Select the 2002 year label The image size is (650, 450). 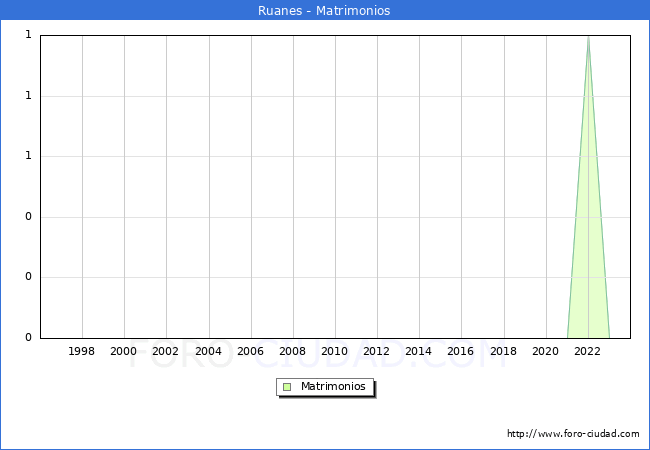click(x=166, y=352)
